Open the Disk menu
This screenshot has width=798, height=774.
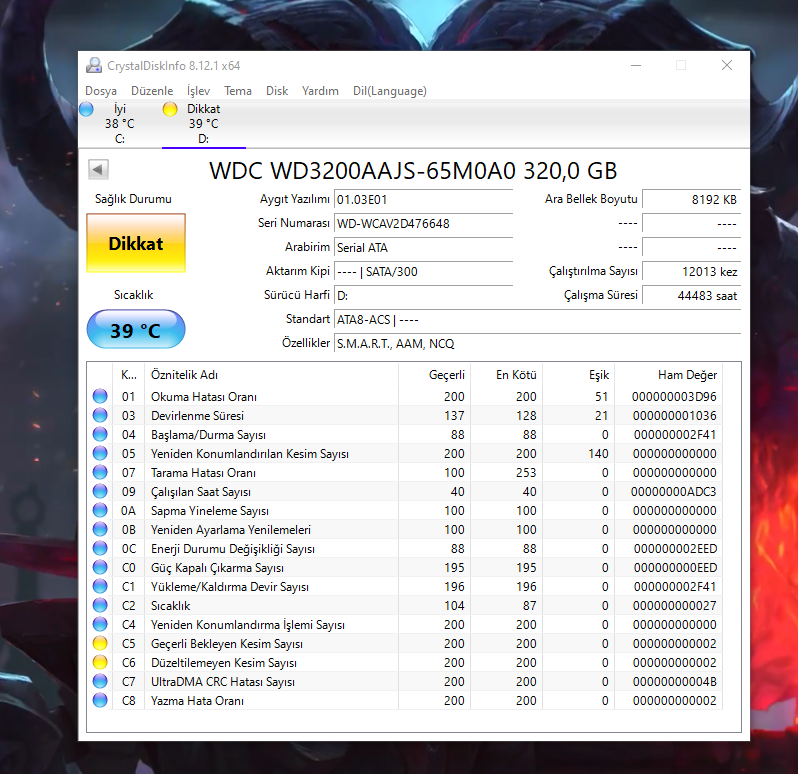coord(277,91)
